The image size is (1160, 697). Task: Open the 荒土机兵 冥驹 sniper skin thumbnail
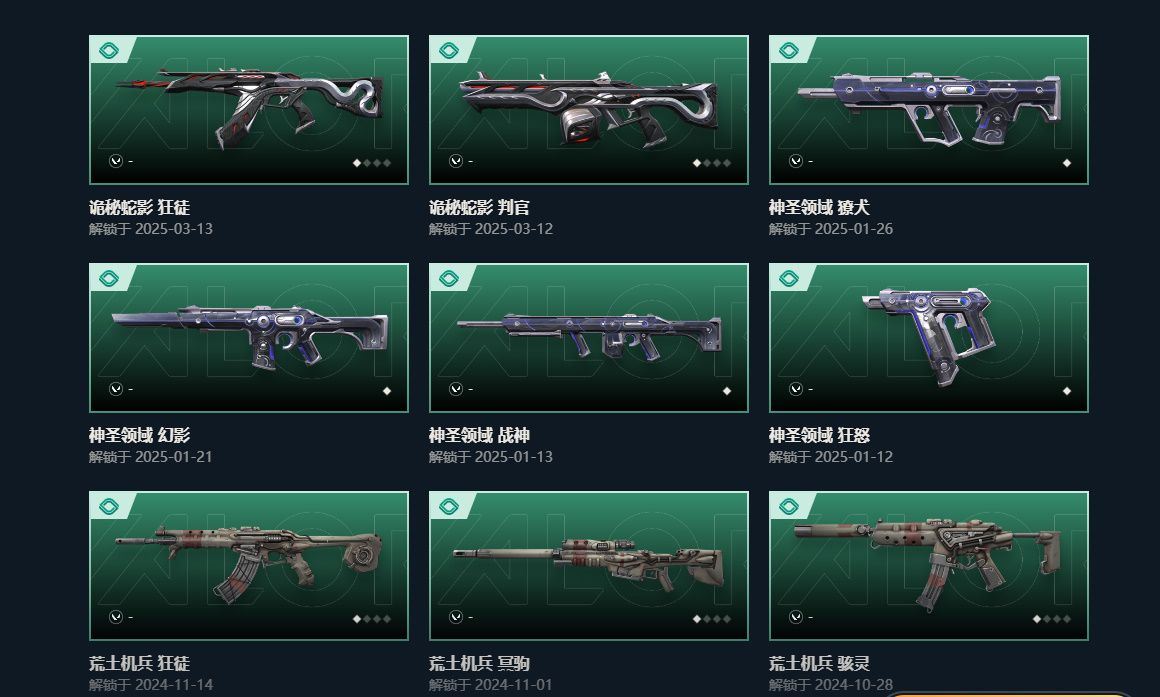point(589,565)
